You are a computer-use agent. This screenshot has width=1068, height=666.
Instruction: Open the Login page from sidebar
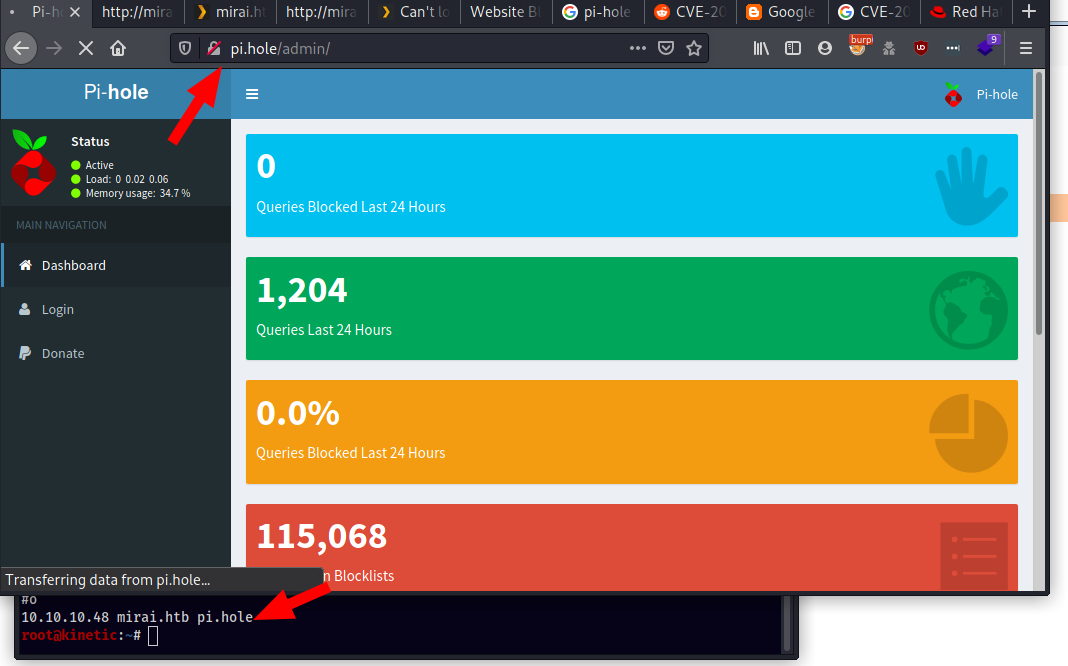point(58,309)
